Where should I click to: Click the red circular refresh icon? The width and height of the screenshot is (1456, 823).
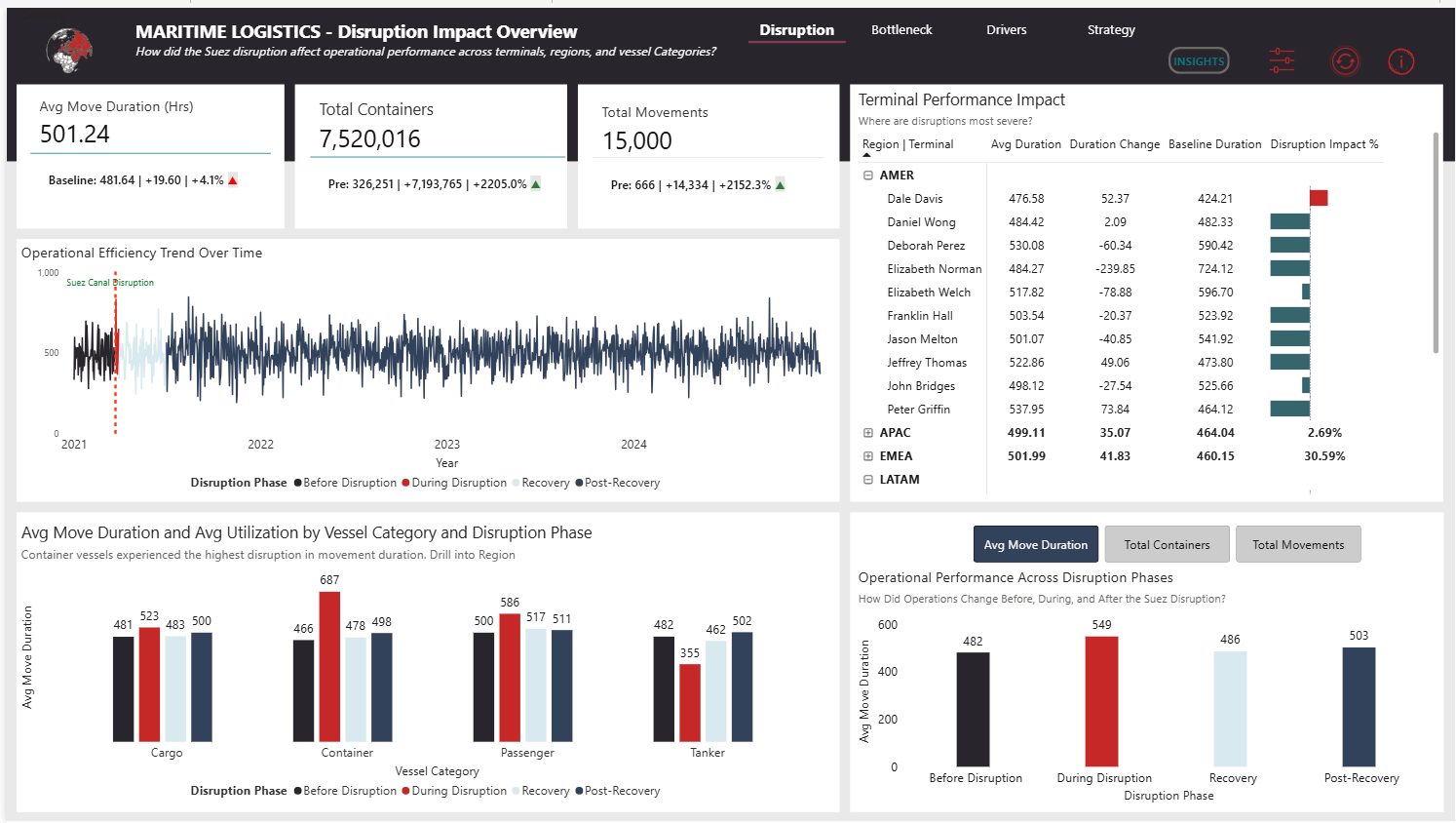tap(1345, 61)
